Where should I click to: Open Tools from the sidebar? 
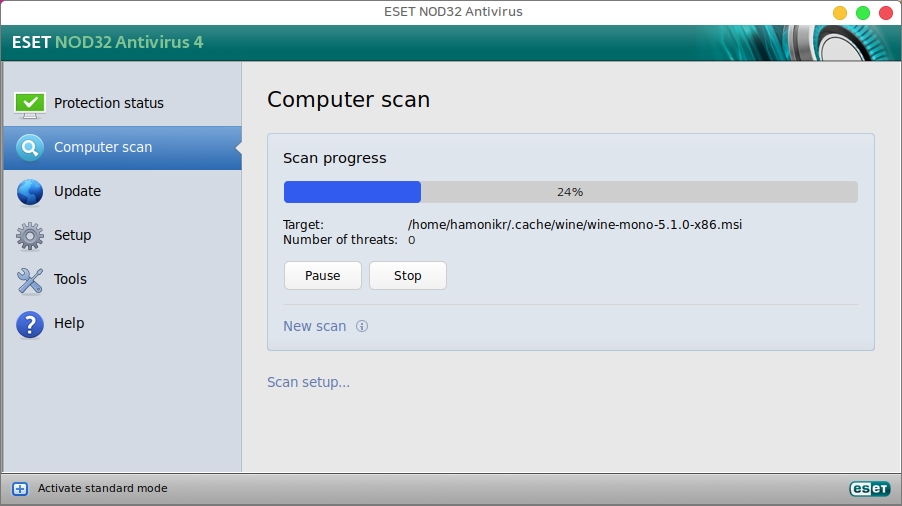click(x=70, y=279)
